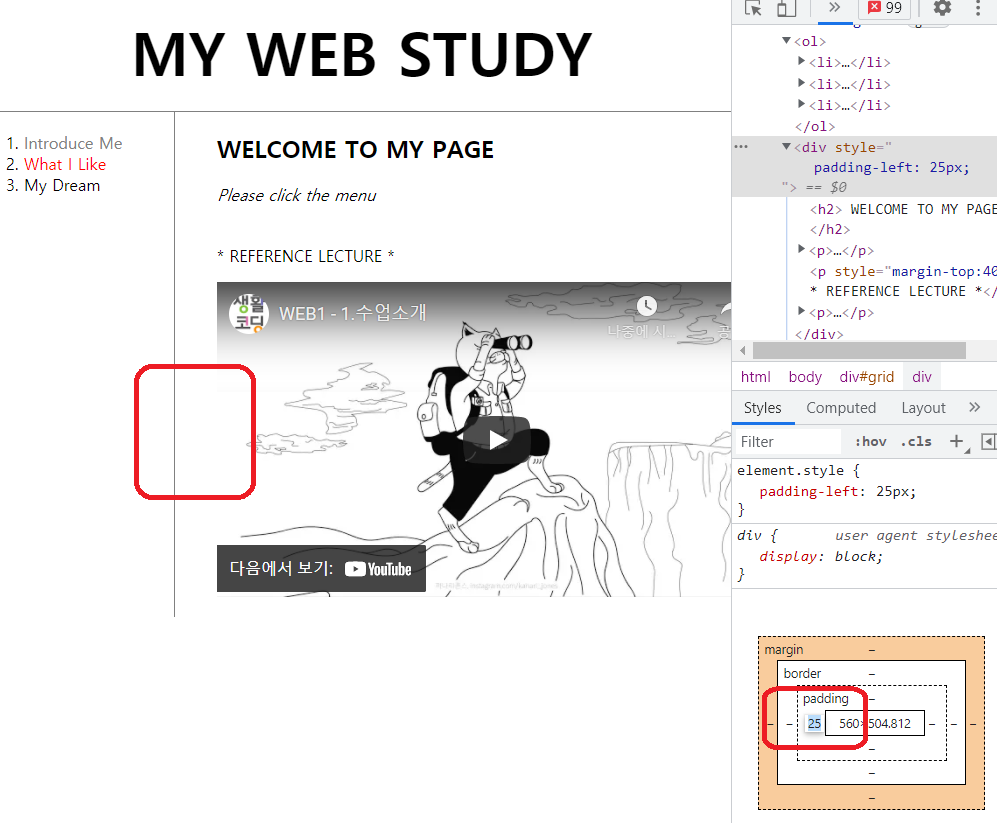This screenshot has height=823, width=997.
Task: Toggle the .cls class editor button
Action: point(916,441)
